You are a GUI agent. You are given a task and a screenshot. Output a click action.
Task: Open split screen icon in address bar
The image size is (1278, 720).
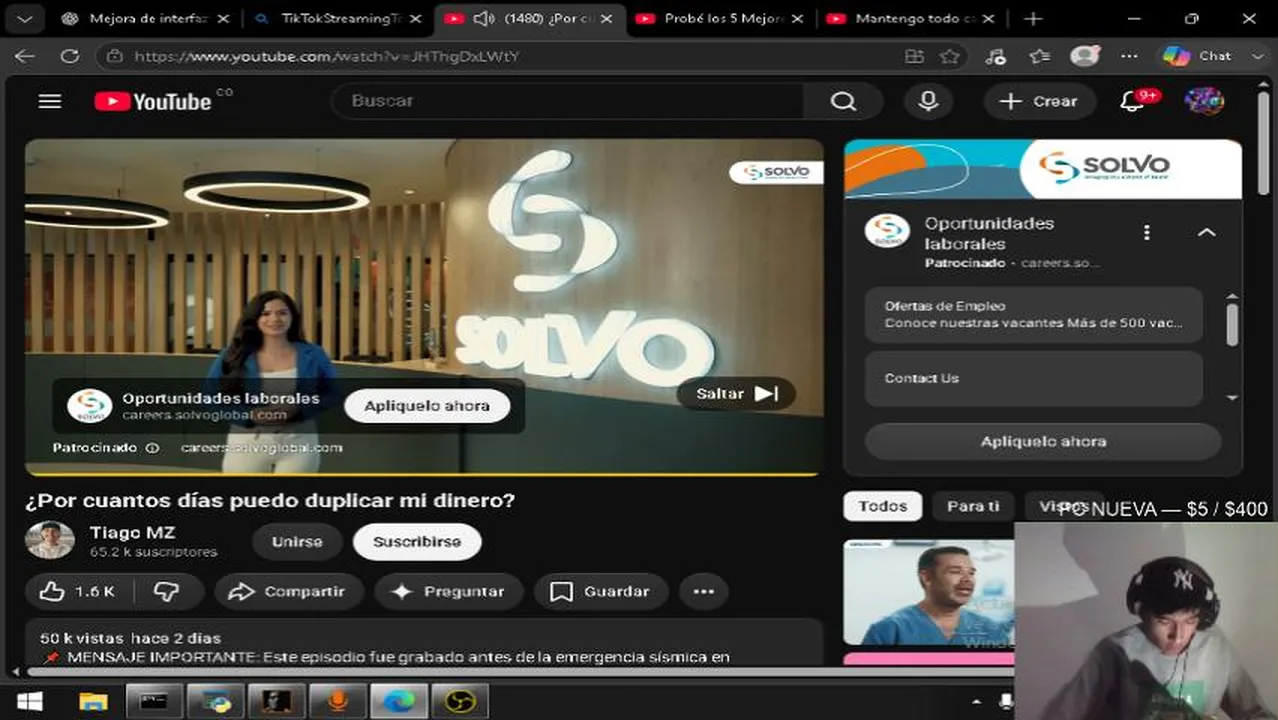[914, 56]
